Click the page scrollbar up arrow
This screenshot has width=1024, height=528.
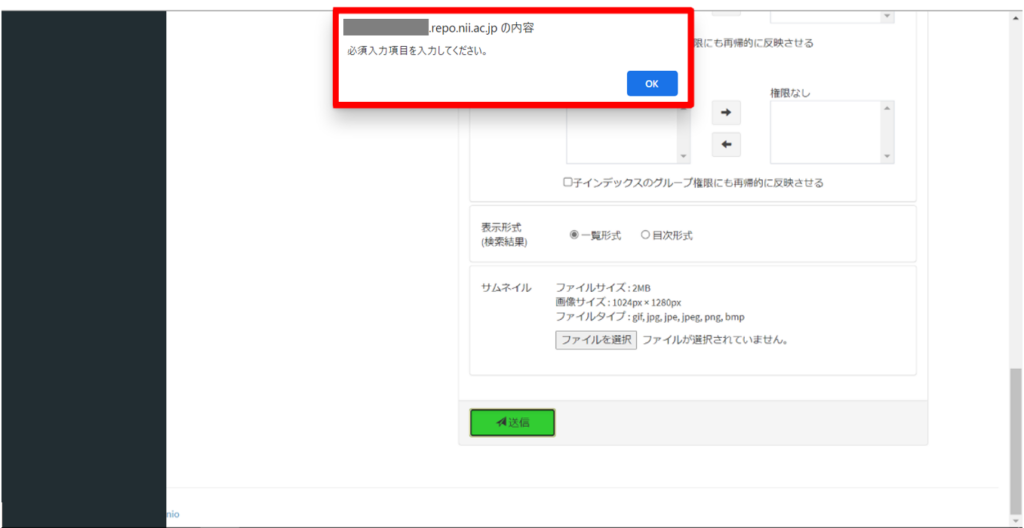(x=1016, y=15)
